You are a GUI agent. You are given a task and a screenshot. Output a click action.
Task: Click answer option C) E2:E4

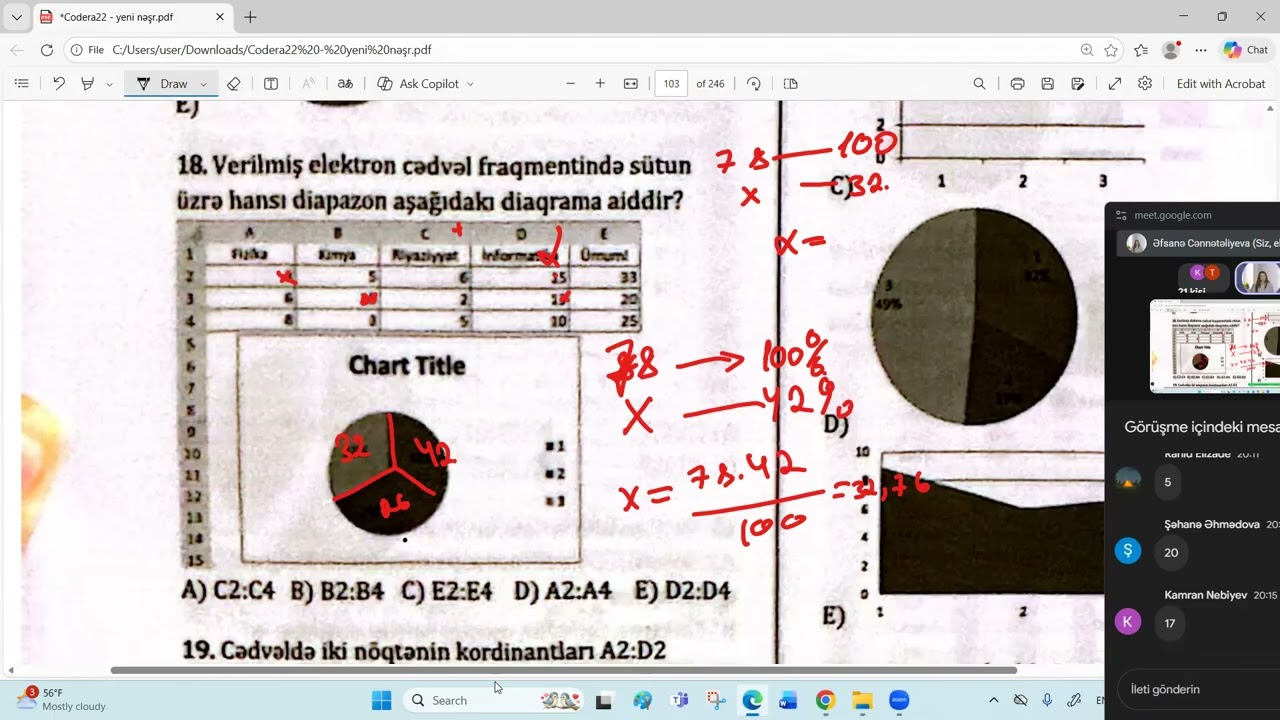[x=447, y=590]
